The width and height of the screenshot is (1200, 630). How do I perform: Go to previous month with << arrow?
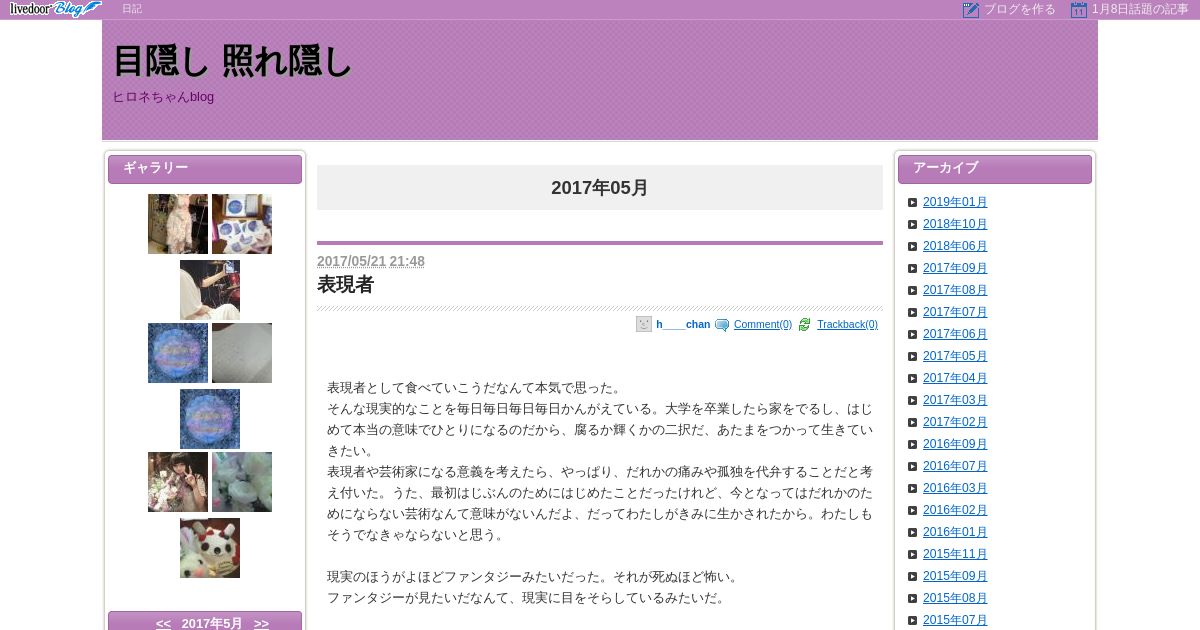163,623
